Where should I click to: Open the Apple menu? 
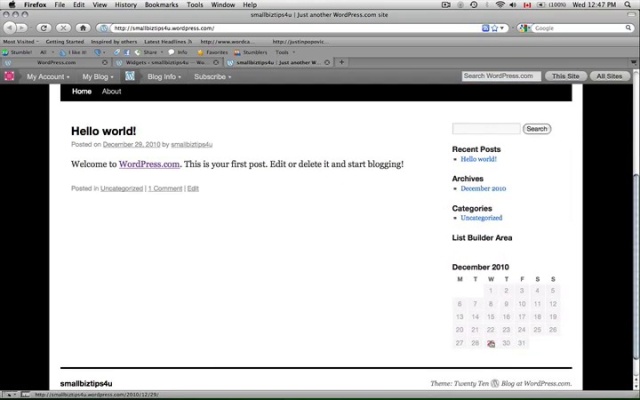(12, 5)
